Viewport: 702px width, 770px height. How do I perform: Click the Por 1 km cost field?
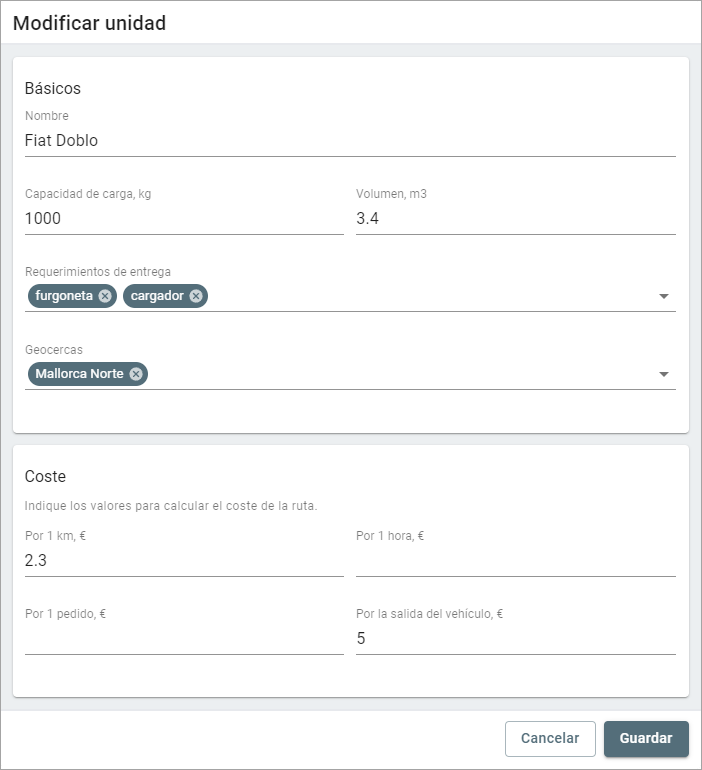[184, 561]
